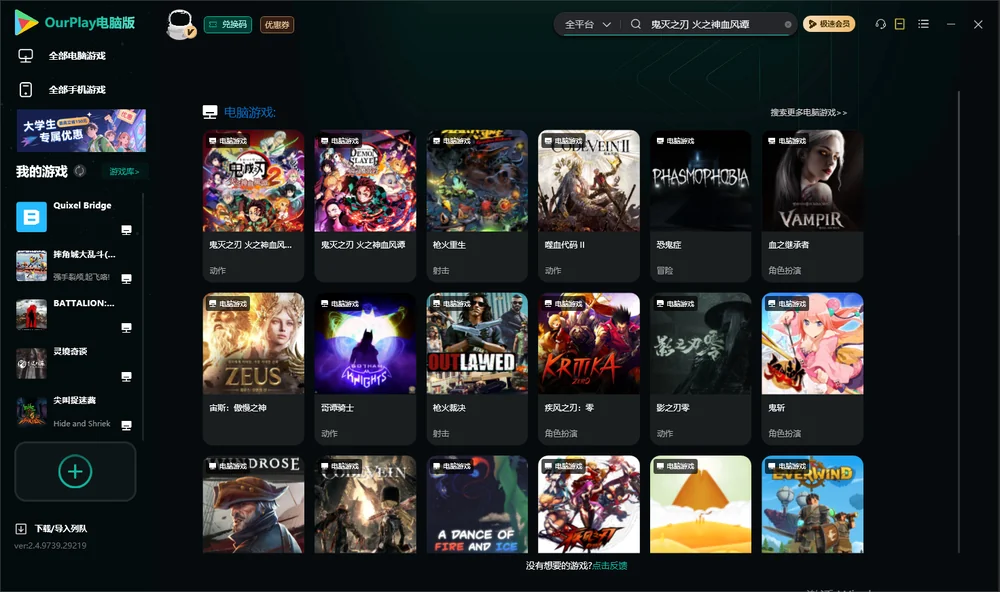1000x592 pixels.
Task: Open the 全部手机游戏 section
Action: coord(77,90)
